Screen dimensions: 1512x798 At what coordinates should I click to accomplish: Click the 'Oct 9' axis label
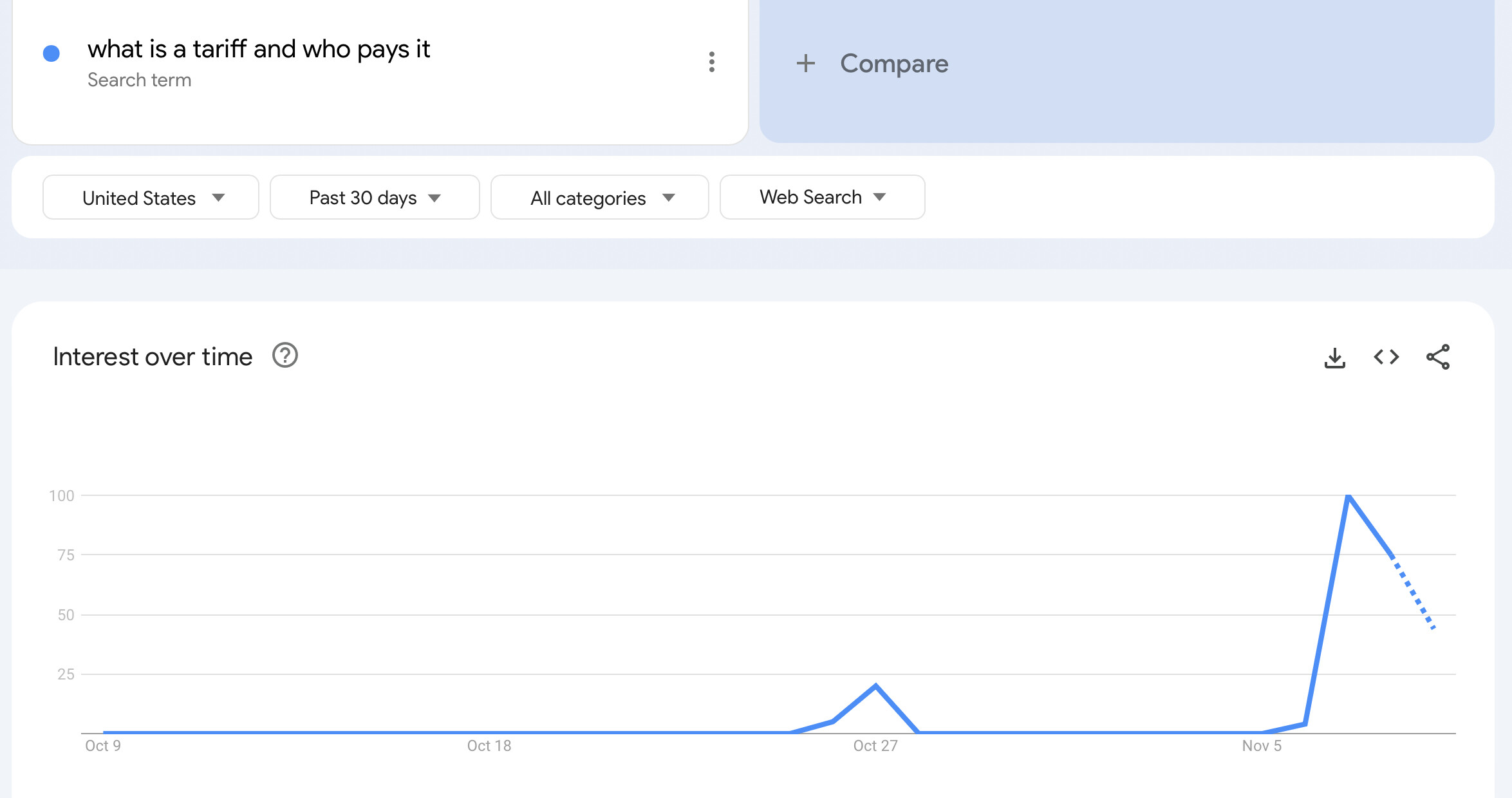pyautogui.click(x=103, y=746)
